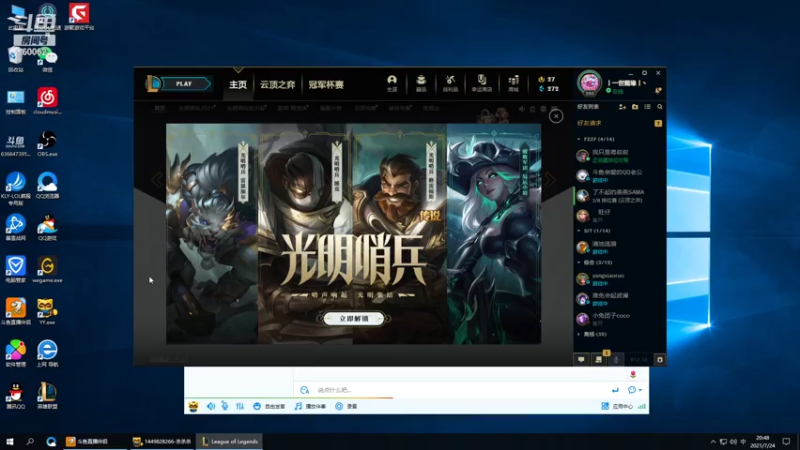Show the next promo slide arrow
The image size is (800, 450).
point(550,180)
